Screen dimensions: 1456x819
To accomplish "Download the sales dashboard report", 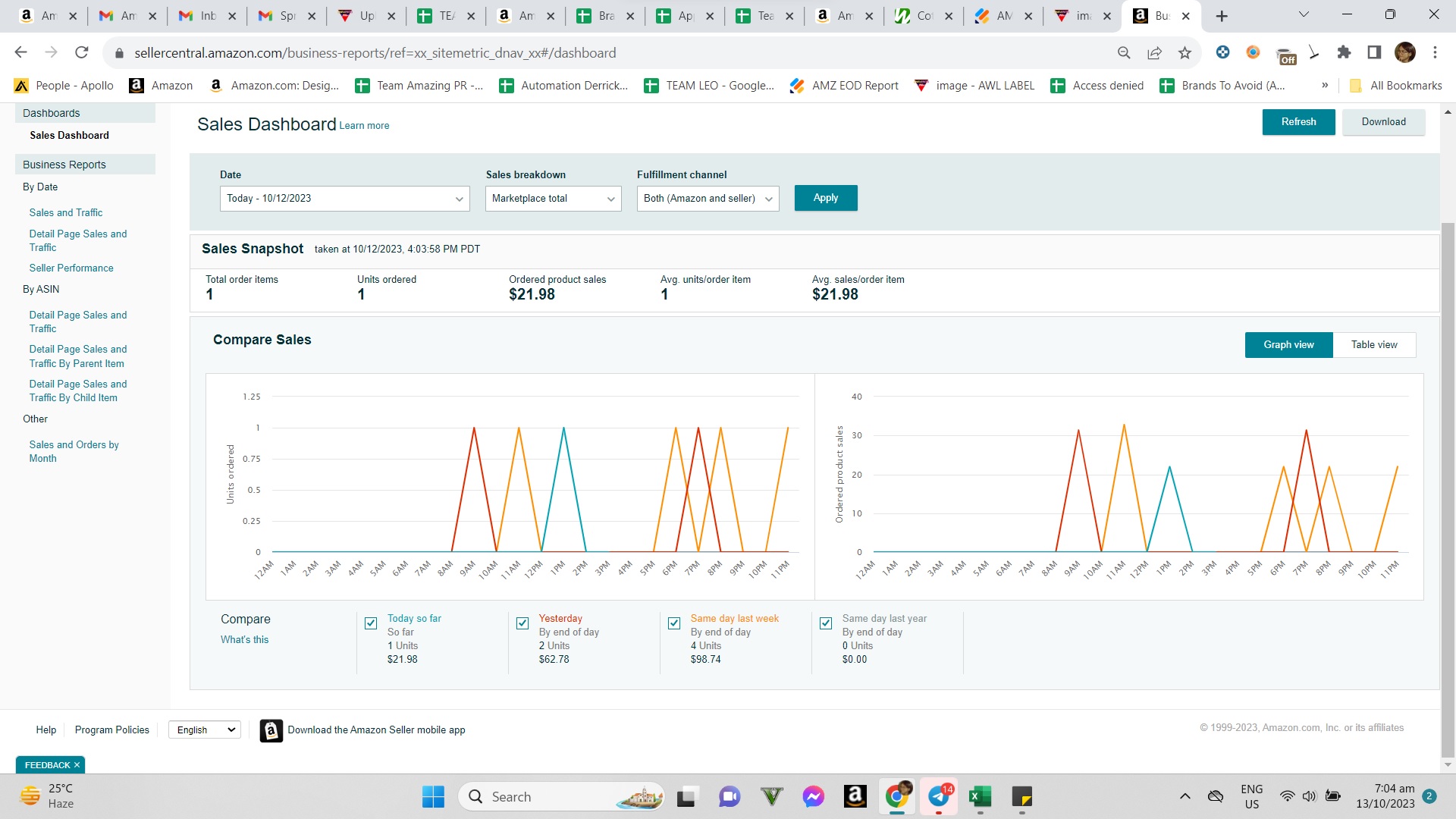I will [1383, 122].
